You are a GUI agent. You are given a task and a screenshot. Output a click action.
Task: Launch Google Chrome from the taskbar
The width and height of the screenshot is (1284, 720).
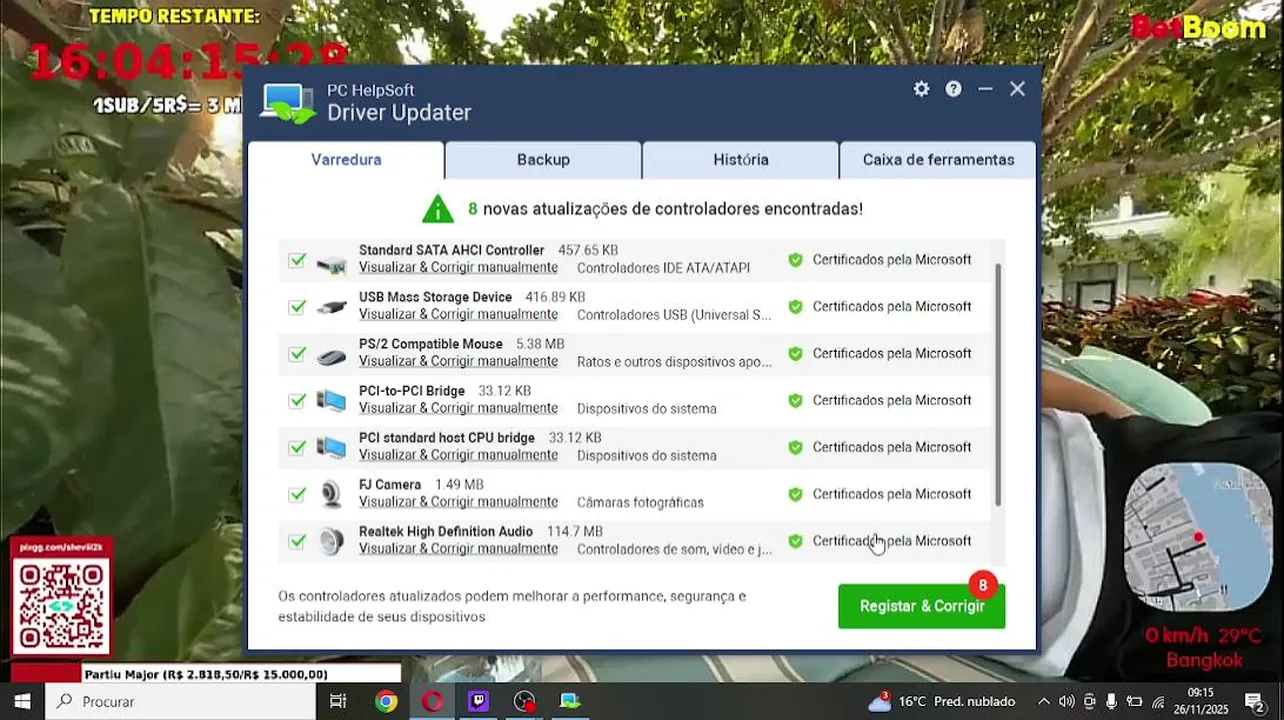[386, 701]
